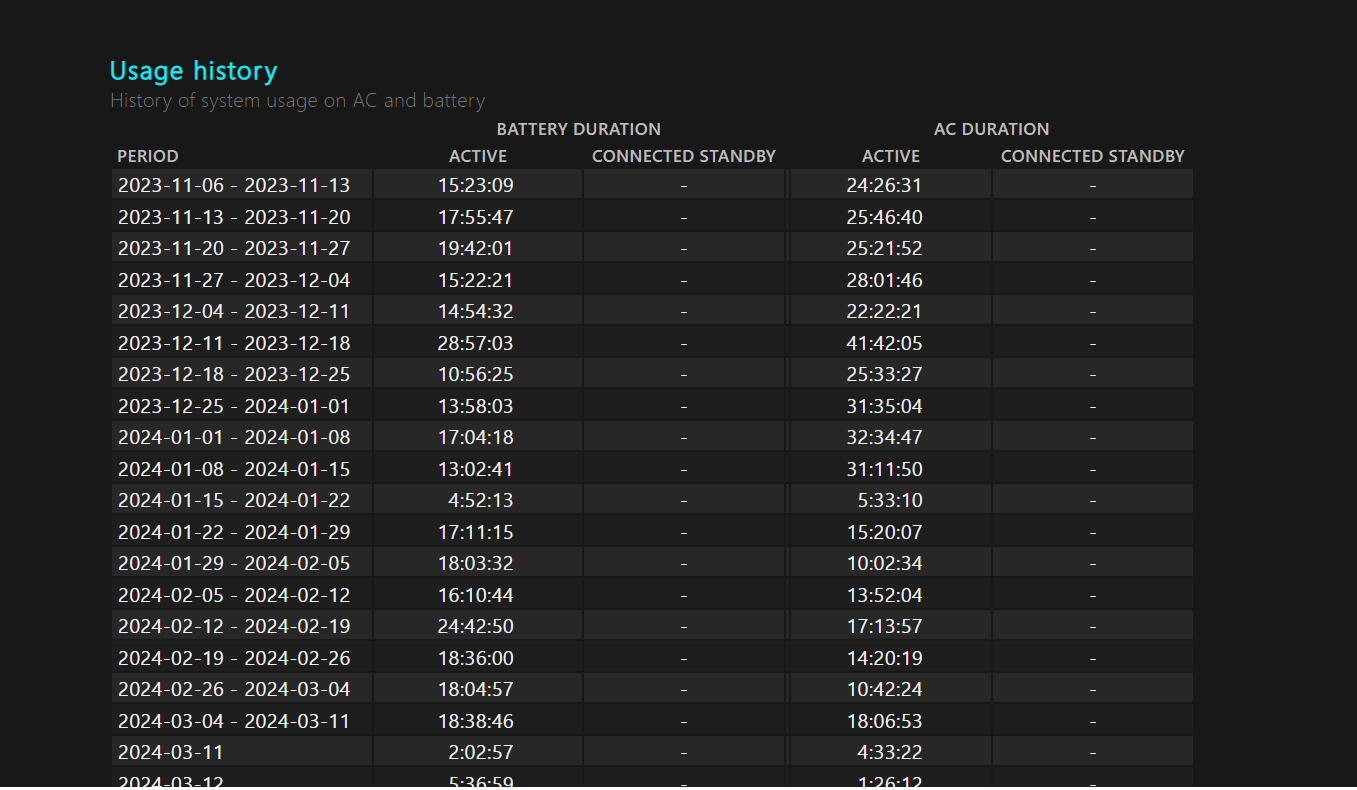Click battery active value 15:23:09
The width and height of the screenshot is (1357, 790).
click(x=476, y=185)
